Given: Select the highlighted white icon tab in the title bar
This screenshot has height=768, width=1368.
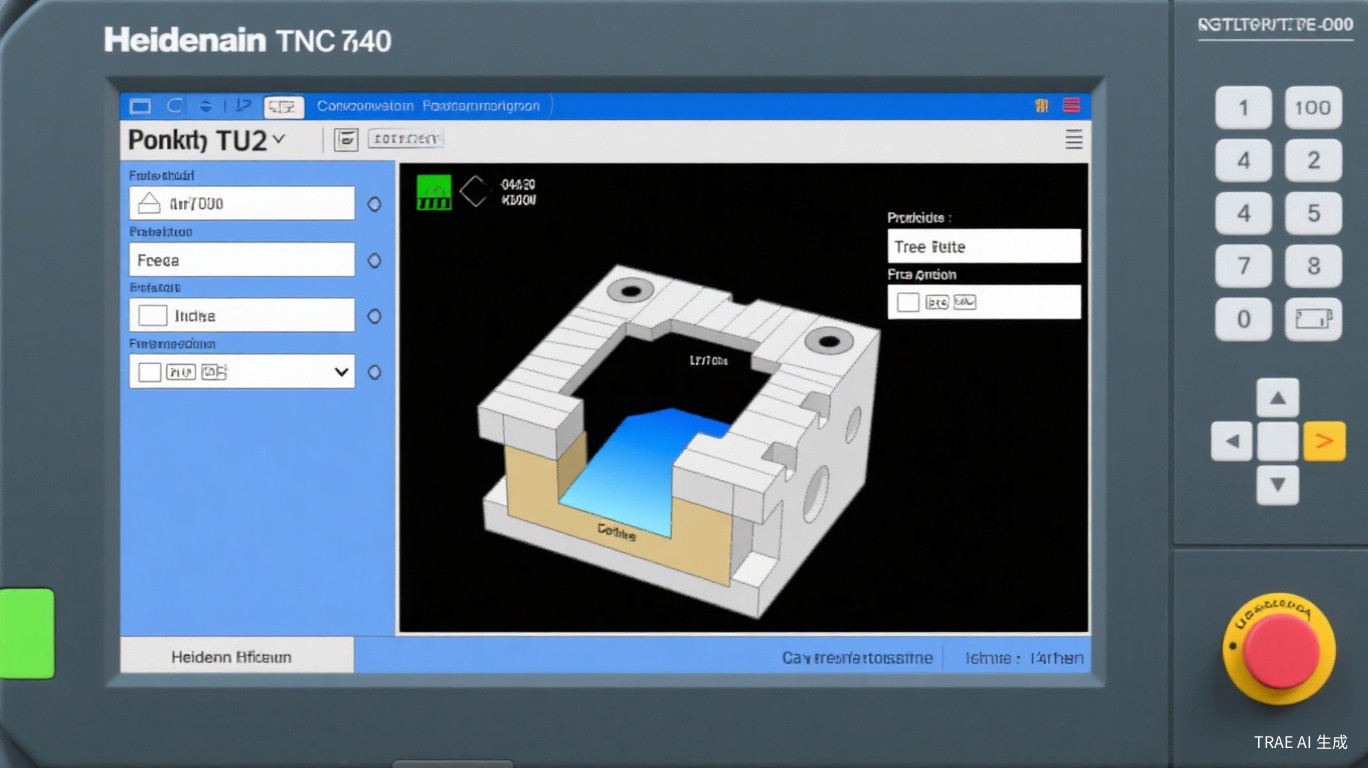Looking at the screenshot, I should tap(284, 107).
